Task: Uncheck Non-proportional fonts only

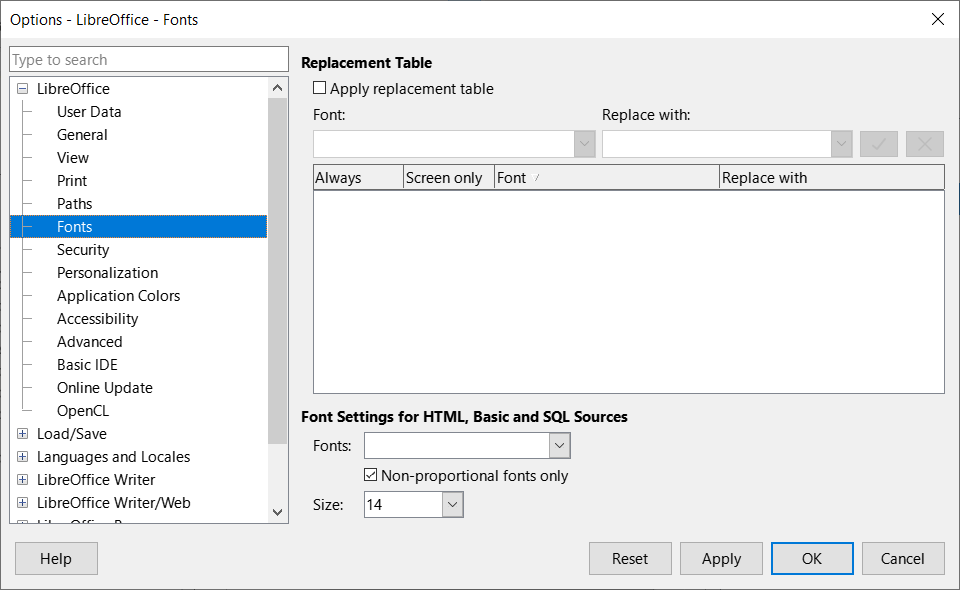Action: (x=371, y=476)
